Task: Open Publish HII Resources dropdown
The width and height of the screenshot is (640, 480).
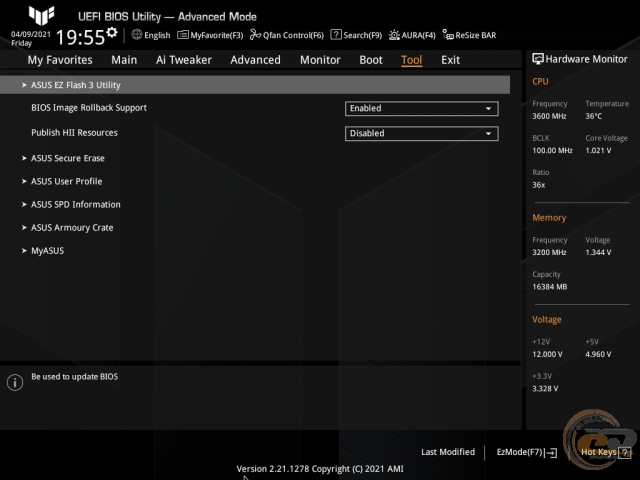Action: (422, 133)
